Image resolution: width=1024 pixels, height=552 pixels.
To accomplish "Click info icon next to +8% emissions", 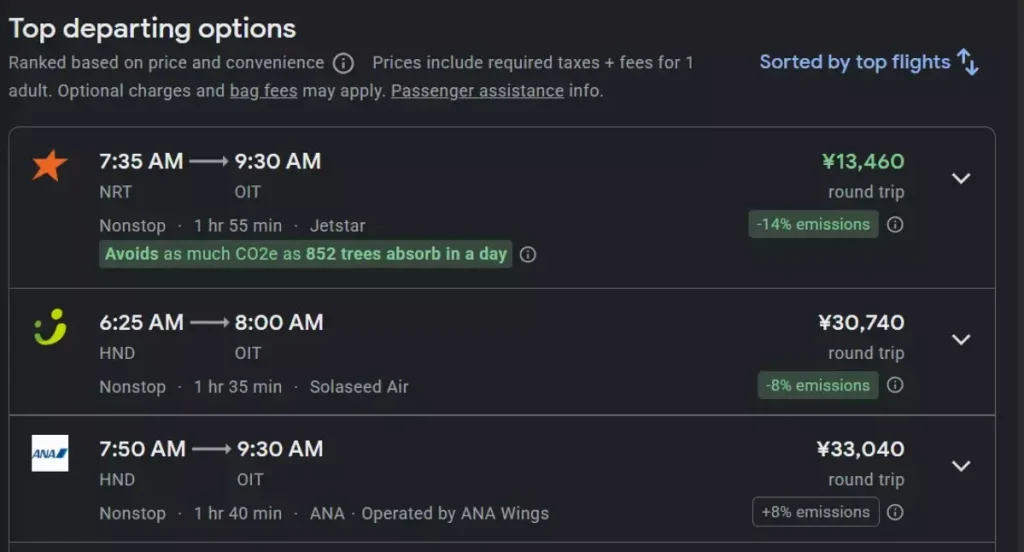I will click(x=895, y=512).
